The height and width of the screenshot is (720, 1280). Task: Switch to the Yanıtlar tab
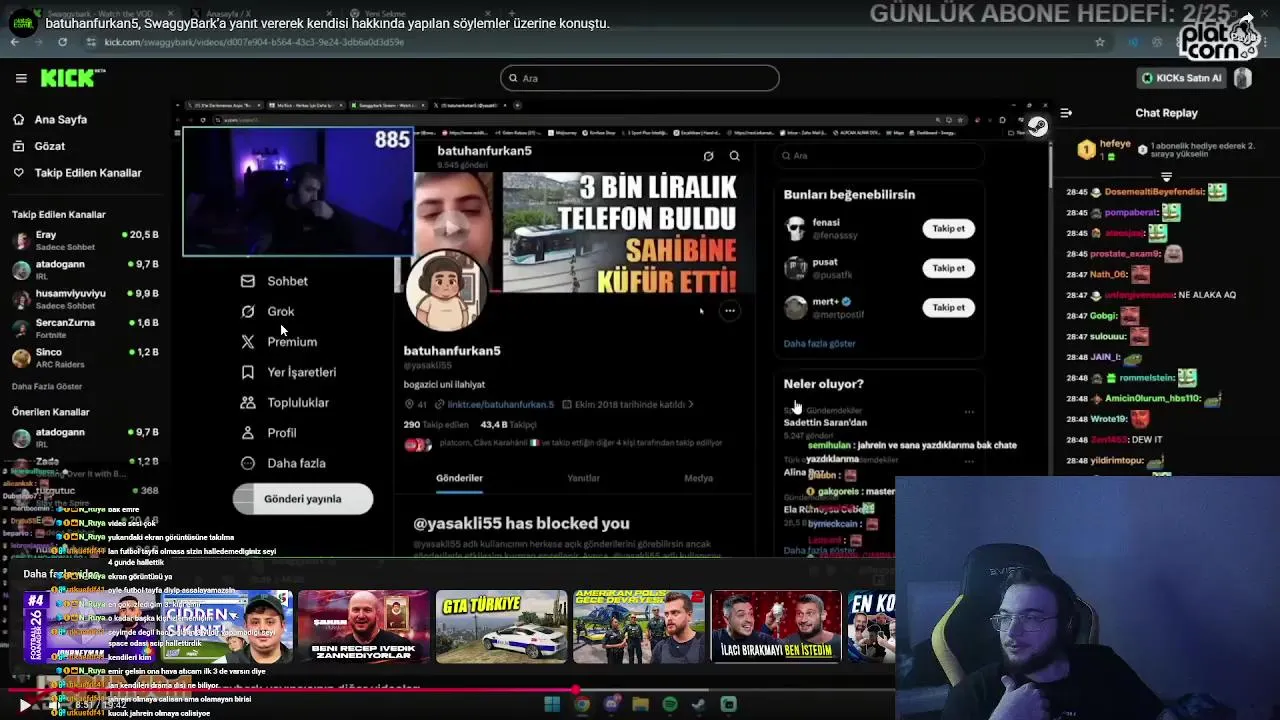[583, 478]
